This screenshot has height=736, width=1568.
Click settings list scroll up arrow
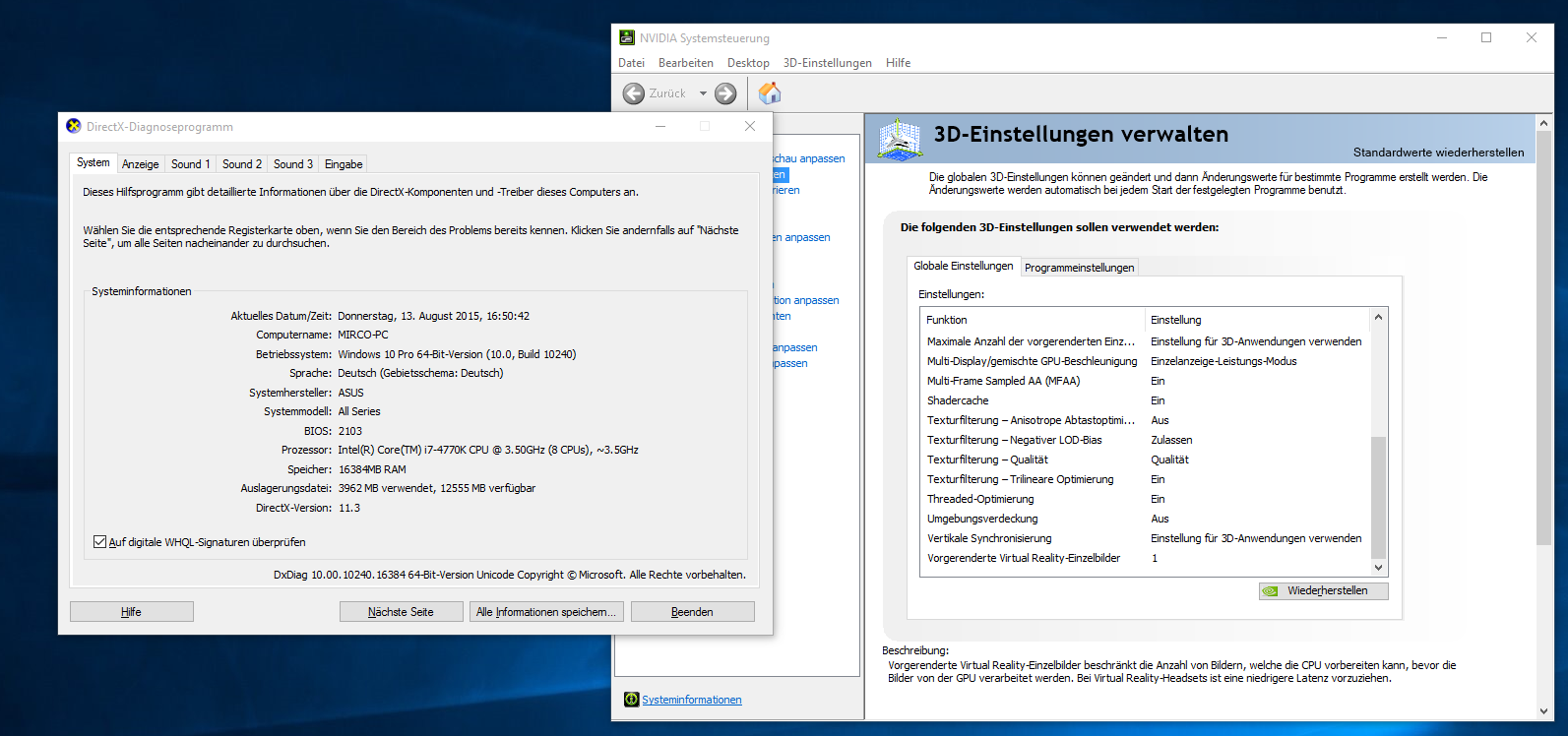(x=1378, y=317)
